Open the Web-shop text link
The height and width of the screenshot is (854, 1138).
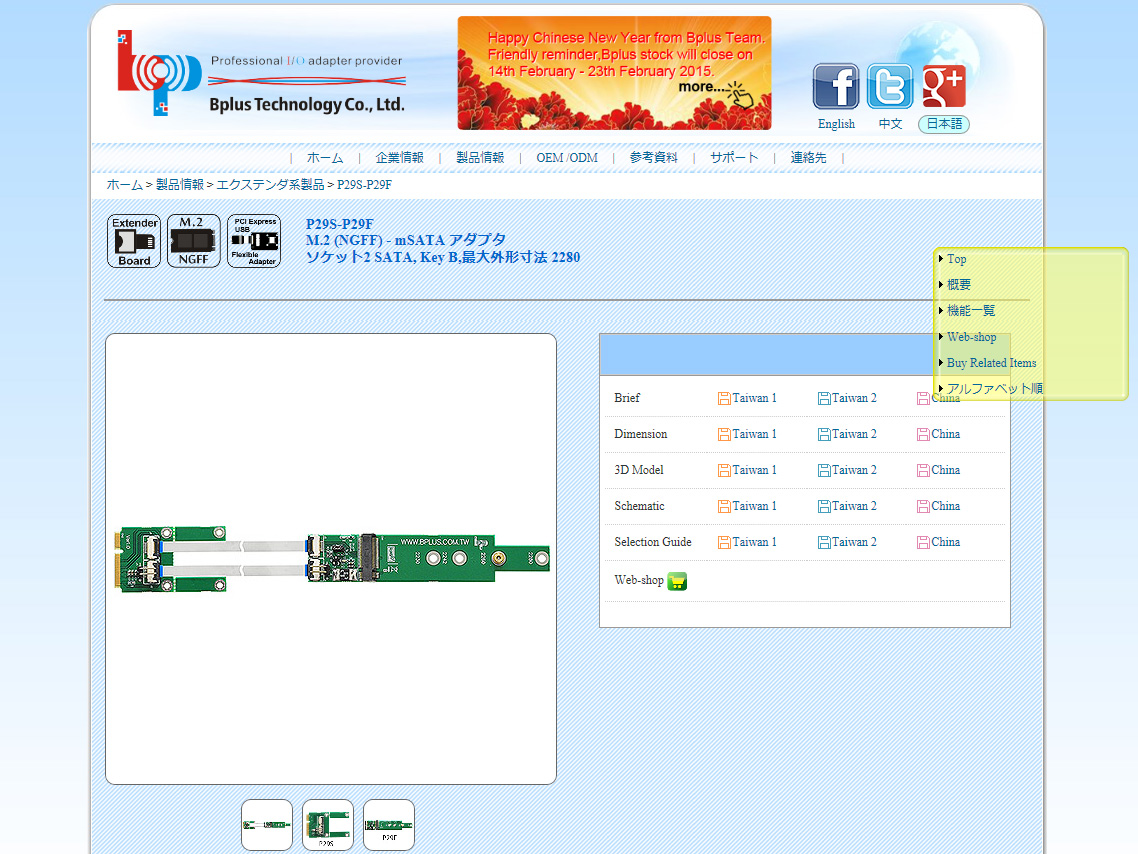tap(639, 580)
